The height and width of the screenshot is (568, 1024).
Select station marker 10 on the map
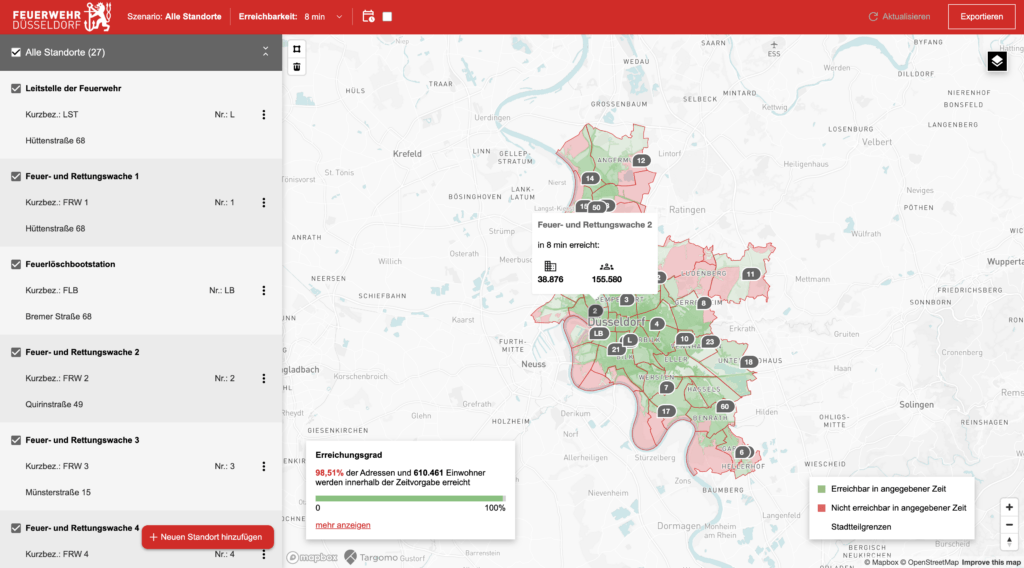pos(684,339)
